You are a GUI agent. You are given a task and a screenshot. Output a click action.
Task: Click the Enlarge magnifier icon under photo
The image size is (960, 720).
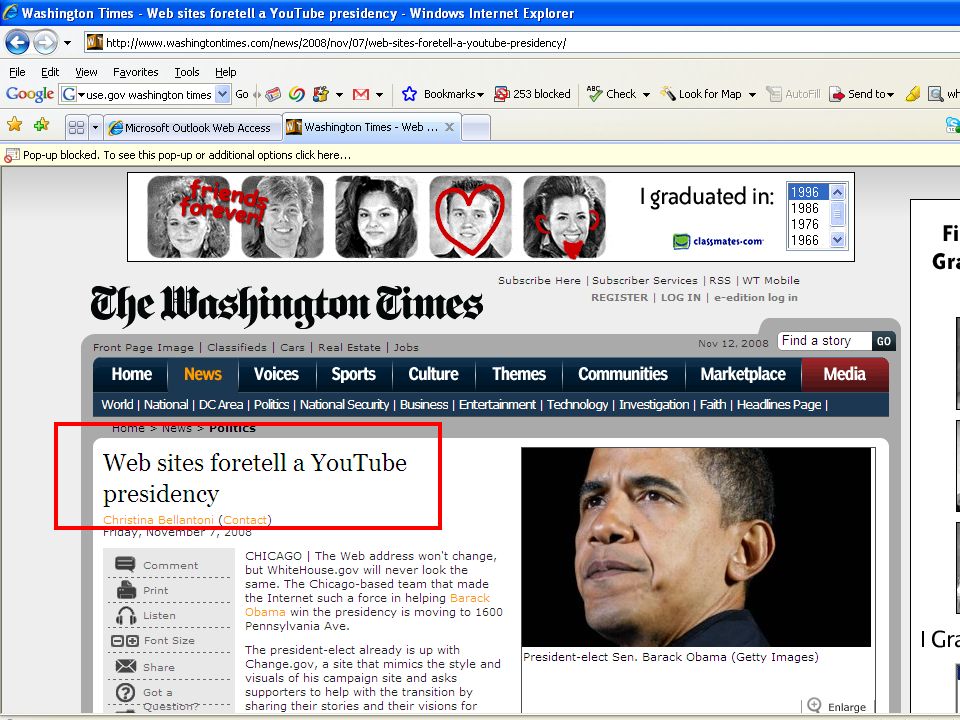coord(814,705)
